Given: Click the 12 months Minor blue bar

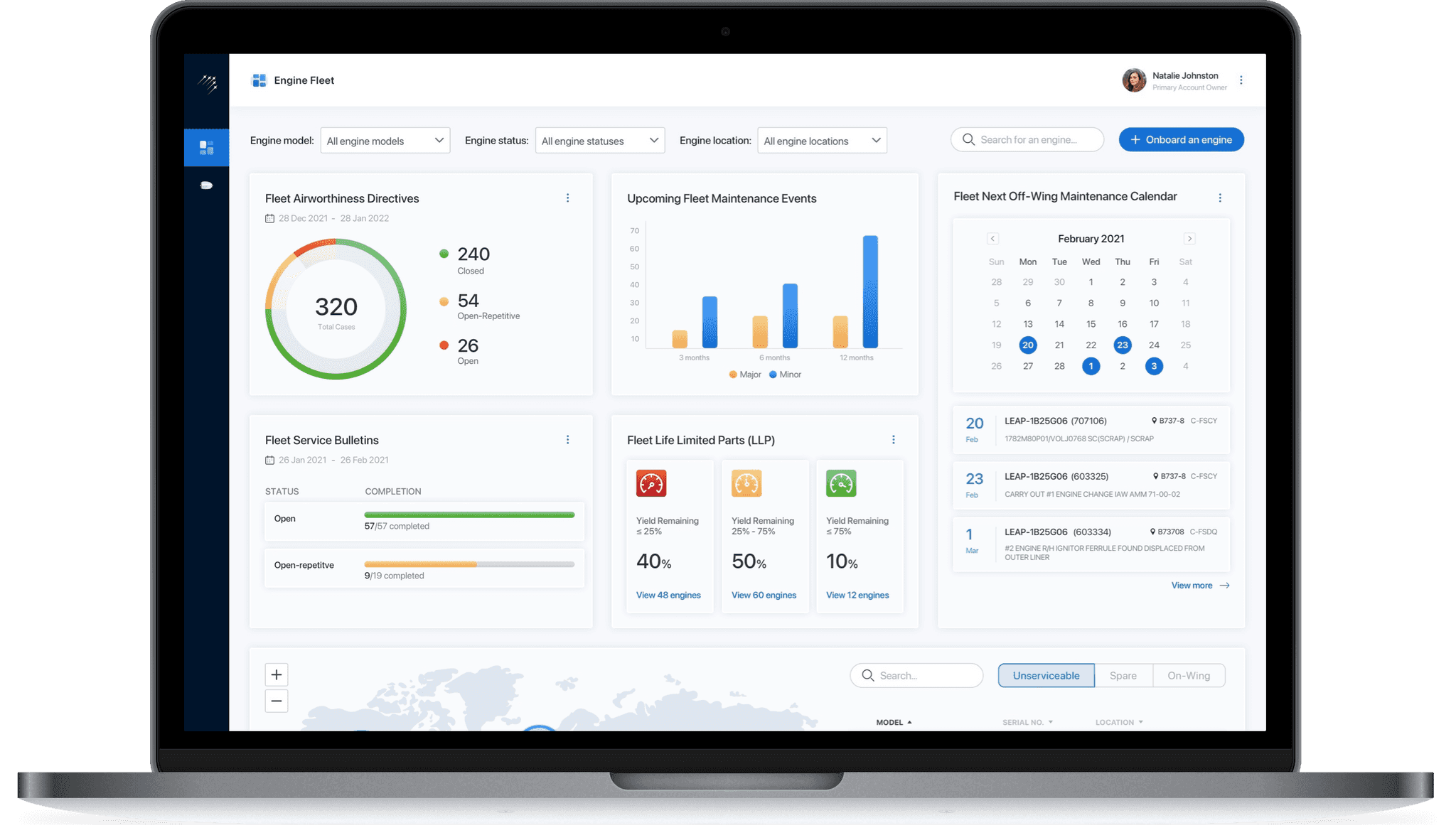Looking at the screenshot, I should [x=870, y=291].
